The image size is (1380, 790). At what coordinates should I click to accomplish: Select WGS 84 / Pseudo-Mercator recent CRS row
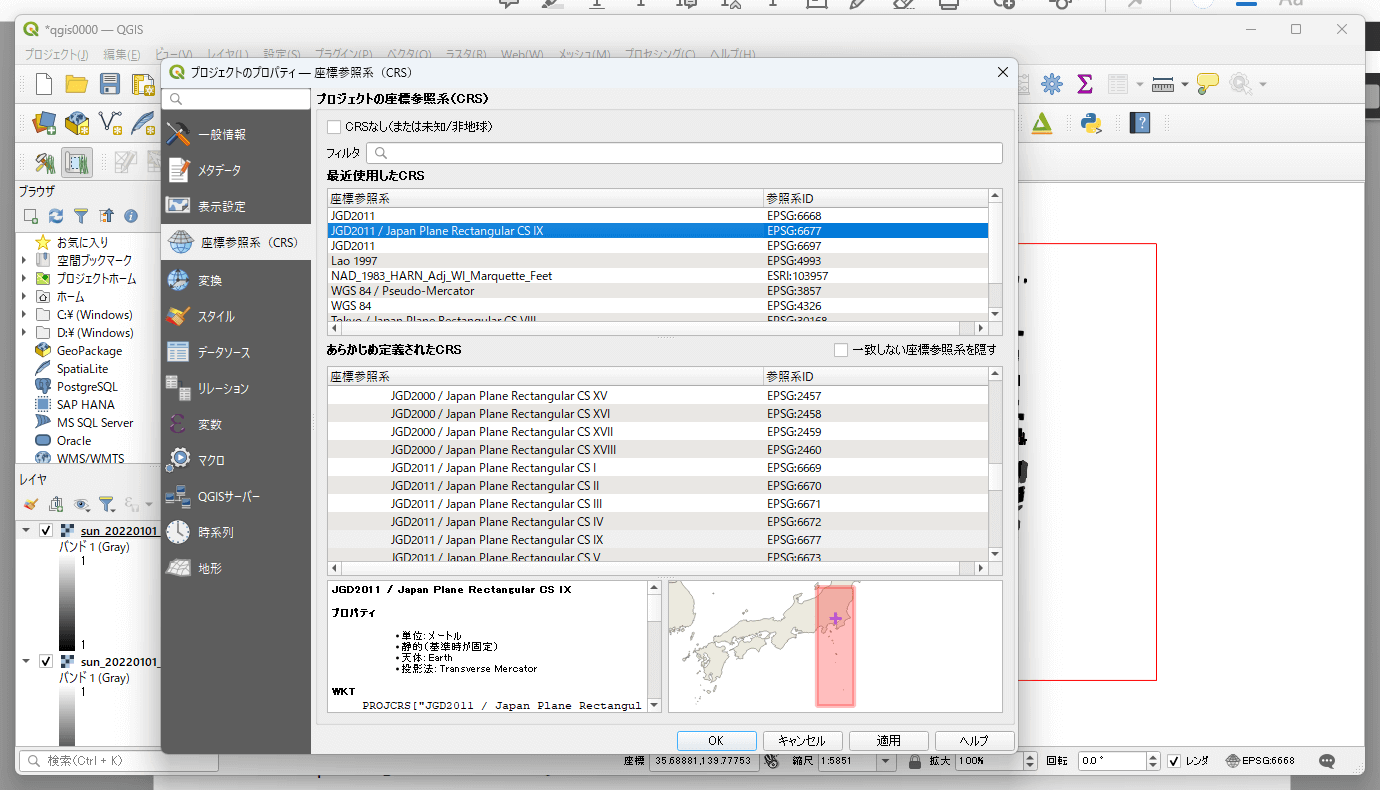(x=658, y=291)
